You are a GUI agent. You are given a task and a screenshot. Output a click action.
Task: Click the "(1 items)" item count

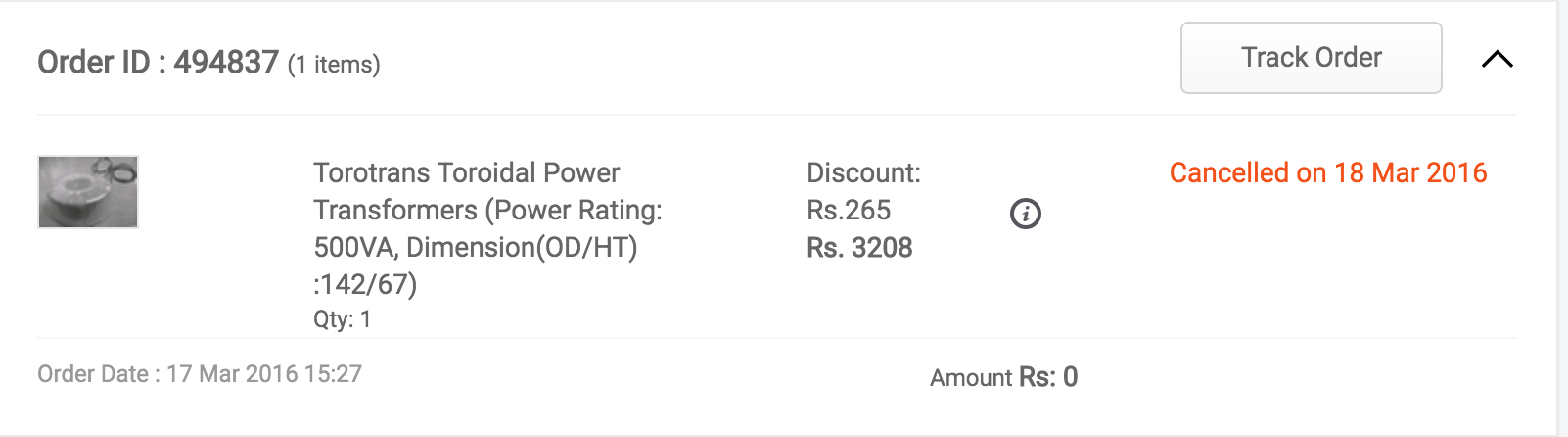334,65
